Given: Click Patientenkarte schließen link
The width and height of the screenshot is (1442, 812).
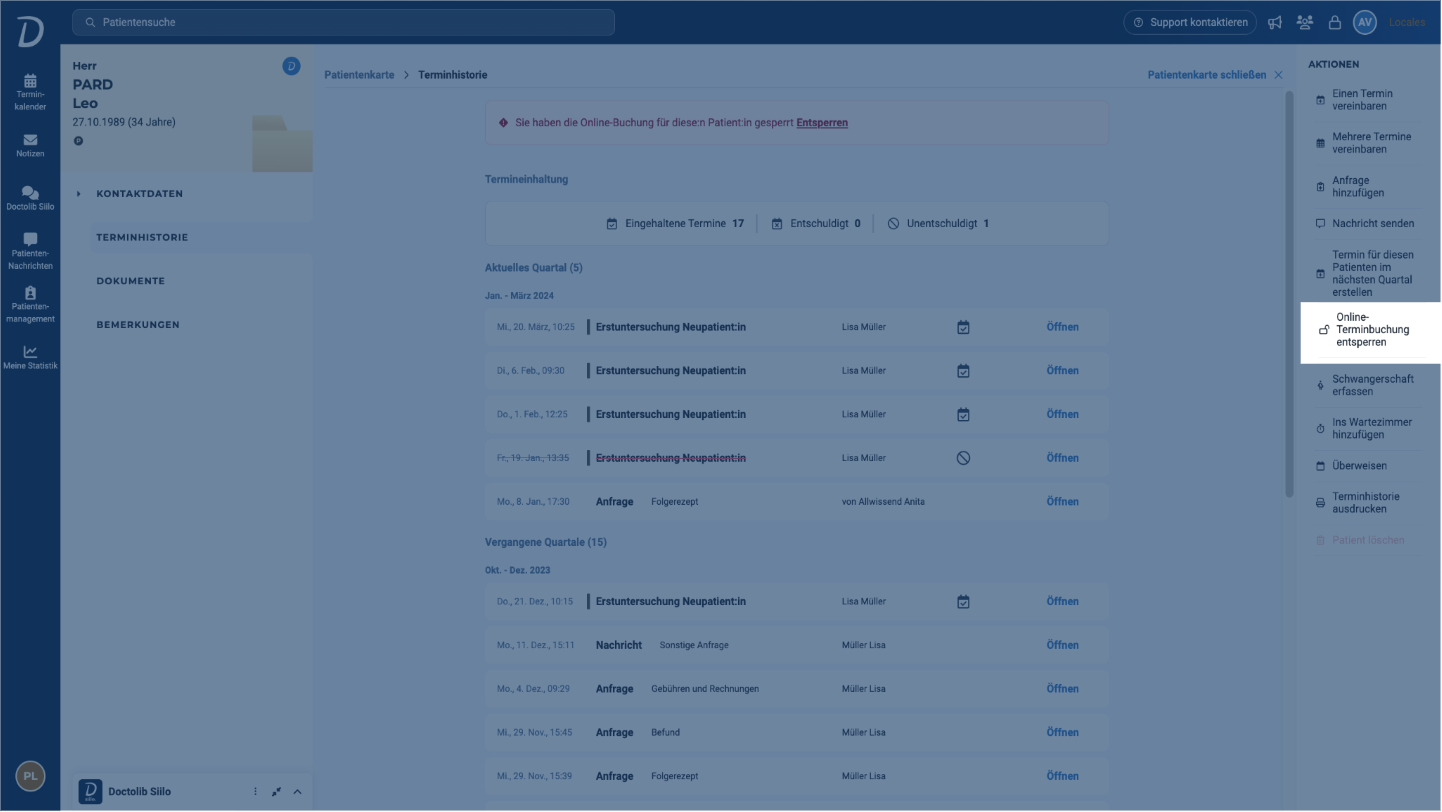Looking at the screenshot, I should [x=1207, y=75].
